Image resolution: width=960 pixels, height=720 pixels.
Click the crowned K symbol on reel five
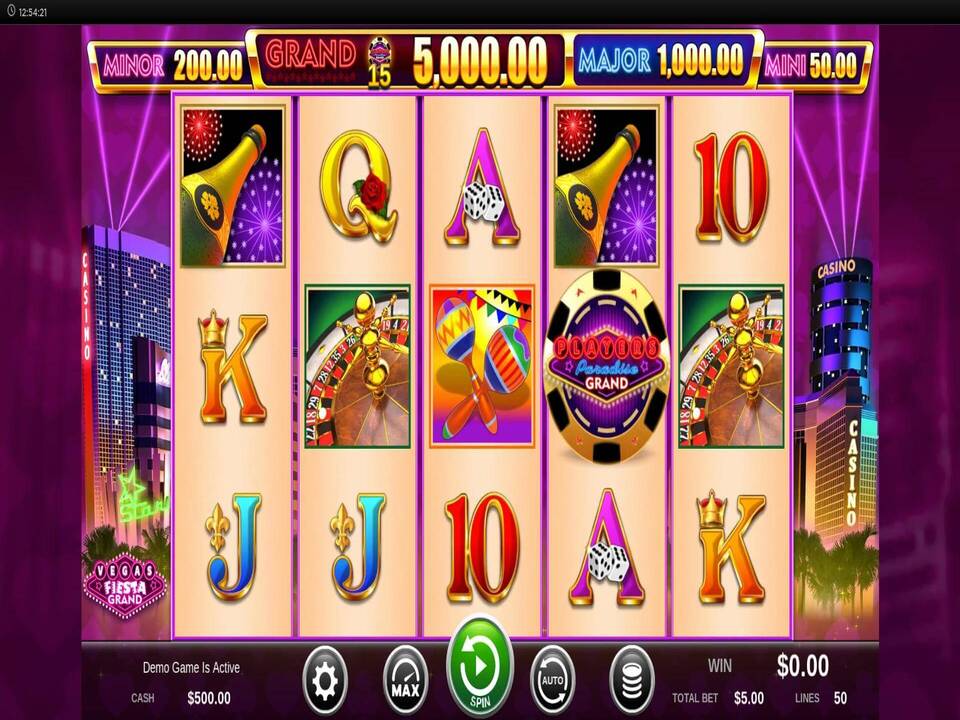[731, 546]
